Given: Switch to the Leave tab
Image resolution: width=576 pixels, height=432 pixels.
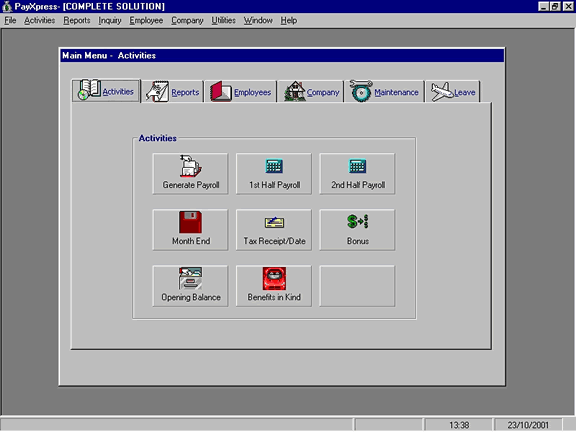Looking at the screenshot, I should (453, 91).
